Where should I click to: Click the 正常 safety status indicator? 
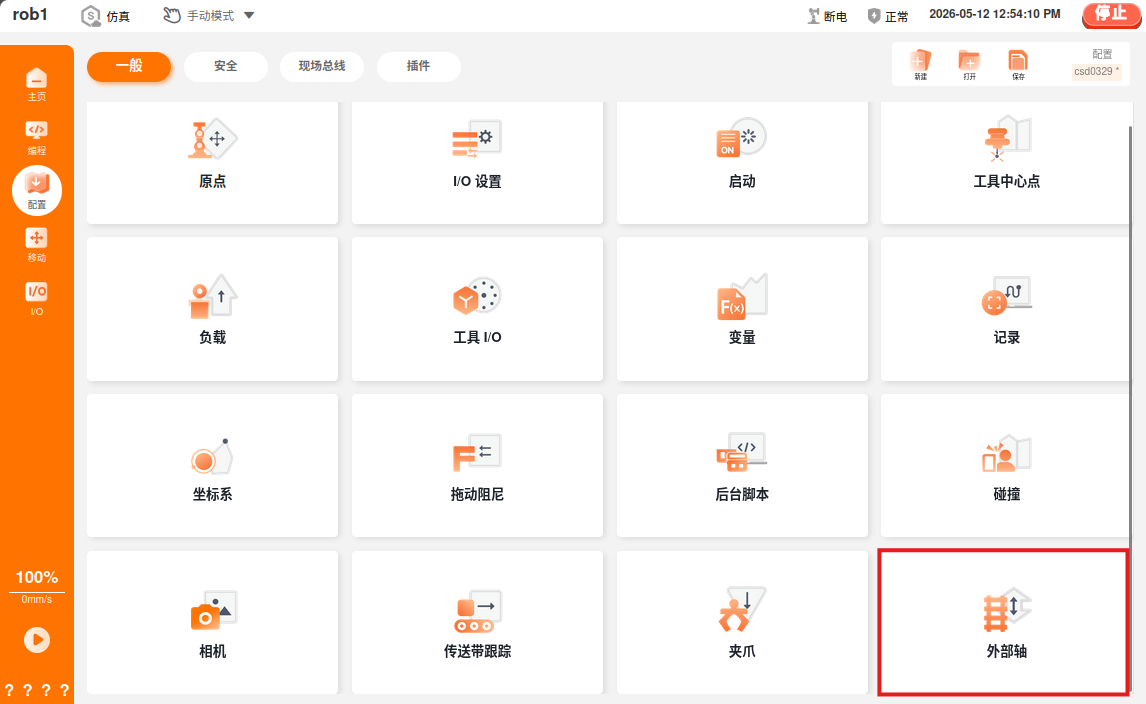(x=887, y=16)
